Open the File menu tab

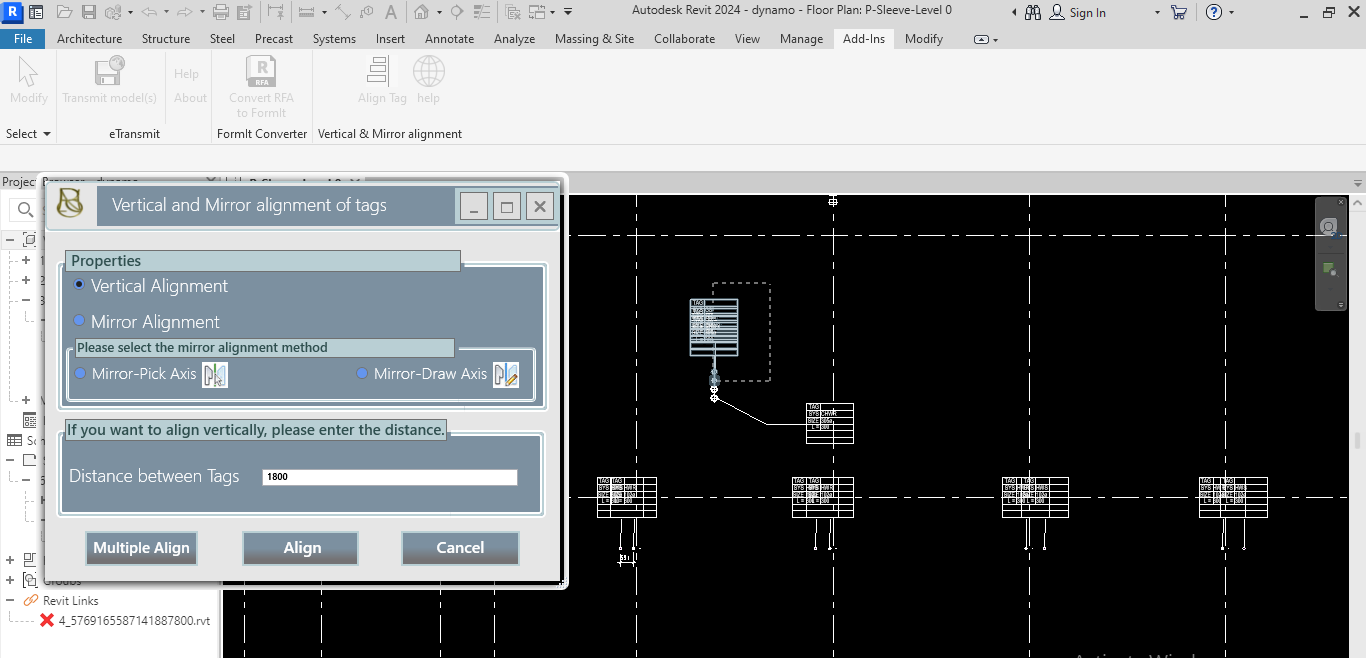coord(22,39)
